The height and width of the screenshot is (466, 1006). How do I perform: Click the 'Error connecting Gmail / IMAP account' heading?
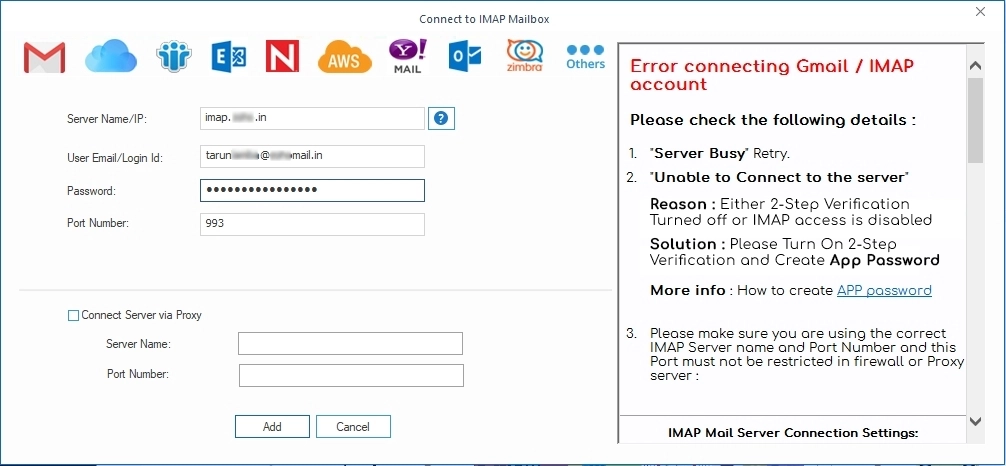click(772, 75)
